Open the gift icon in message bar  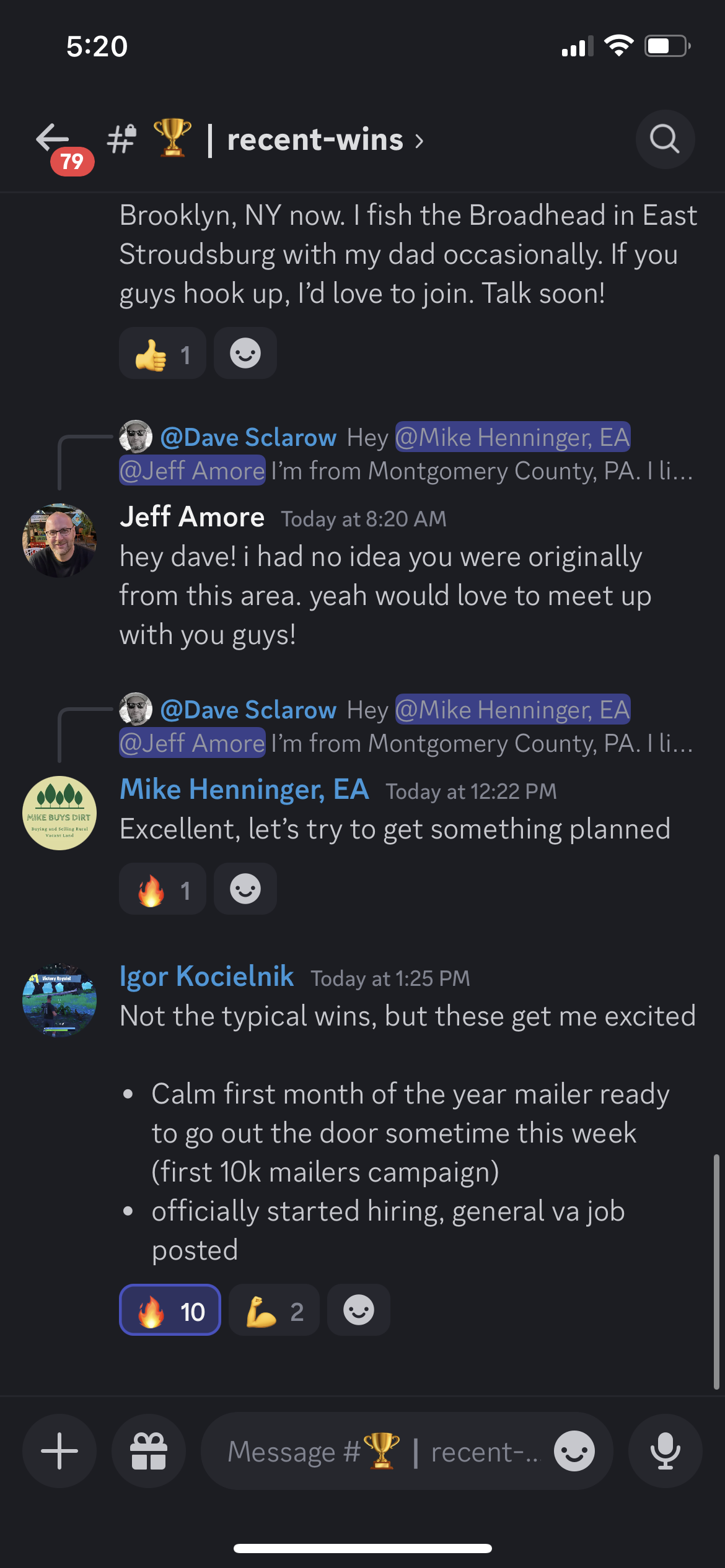[x=149, y=1450]
